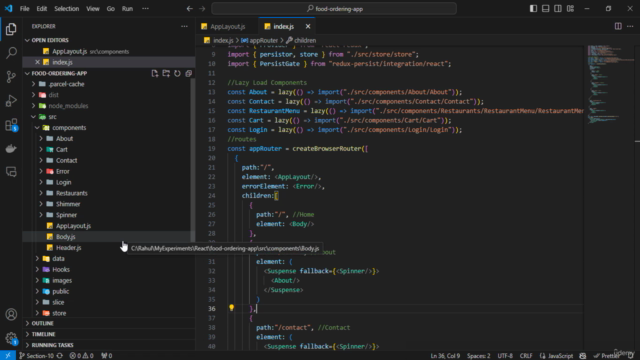Viewport: 640px width, 360px height.
Task: Go forward with the navigation arrow
Action: [202, 9]
